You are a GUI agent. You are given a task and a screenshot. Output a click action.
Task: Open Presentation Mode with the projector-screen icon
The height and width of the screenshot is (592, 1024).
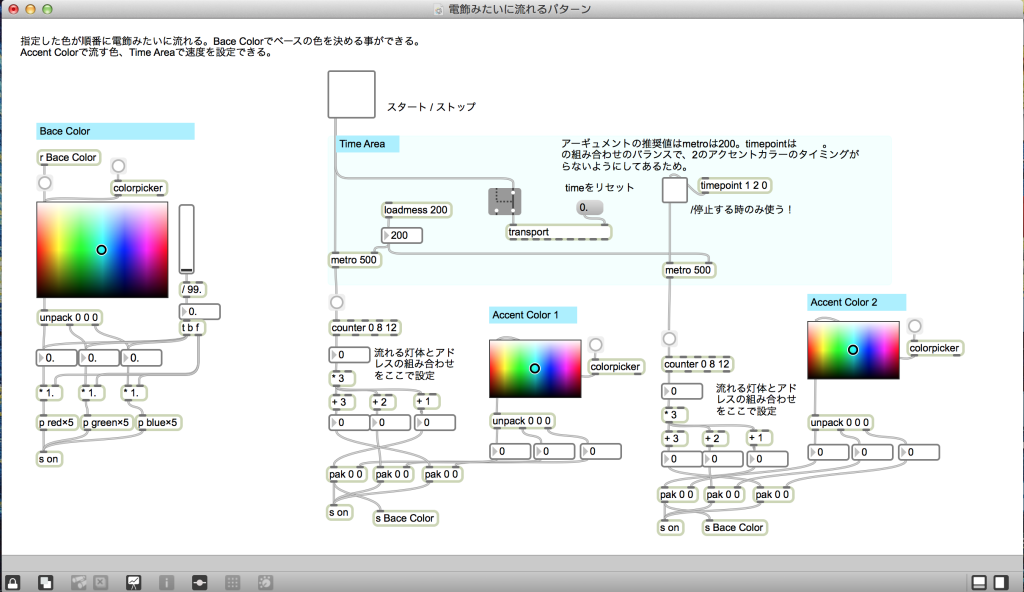pos(133,581)
